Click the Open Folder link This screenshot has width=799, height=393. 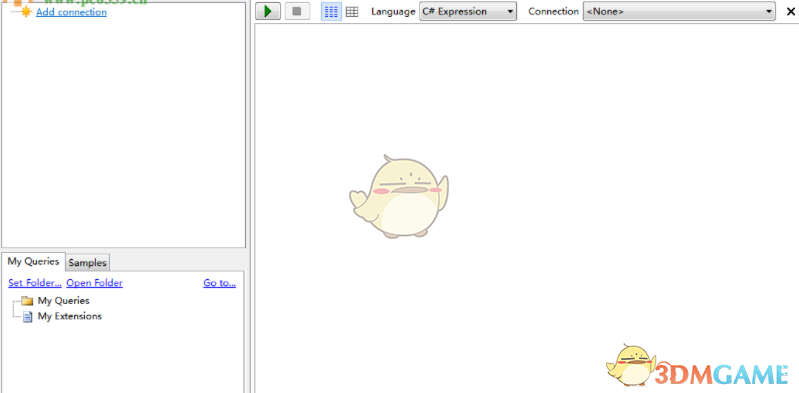pyautogui.click(x=94, y=282)
